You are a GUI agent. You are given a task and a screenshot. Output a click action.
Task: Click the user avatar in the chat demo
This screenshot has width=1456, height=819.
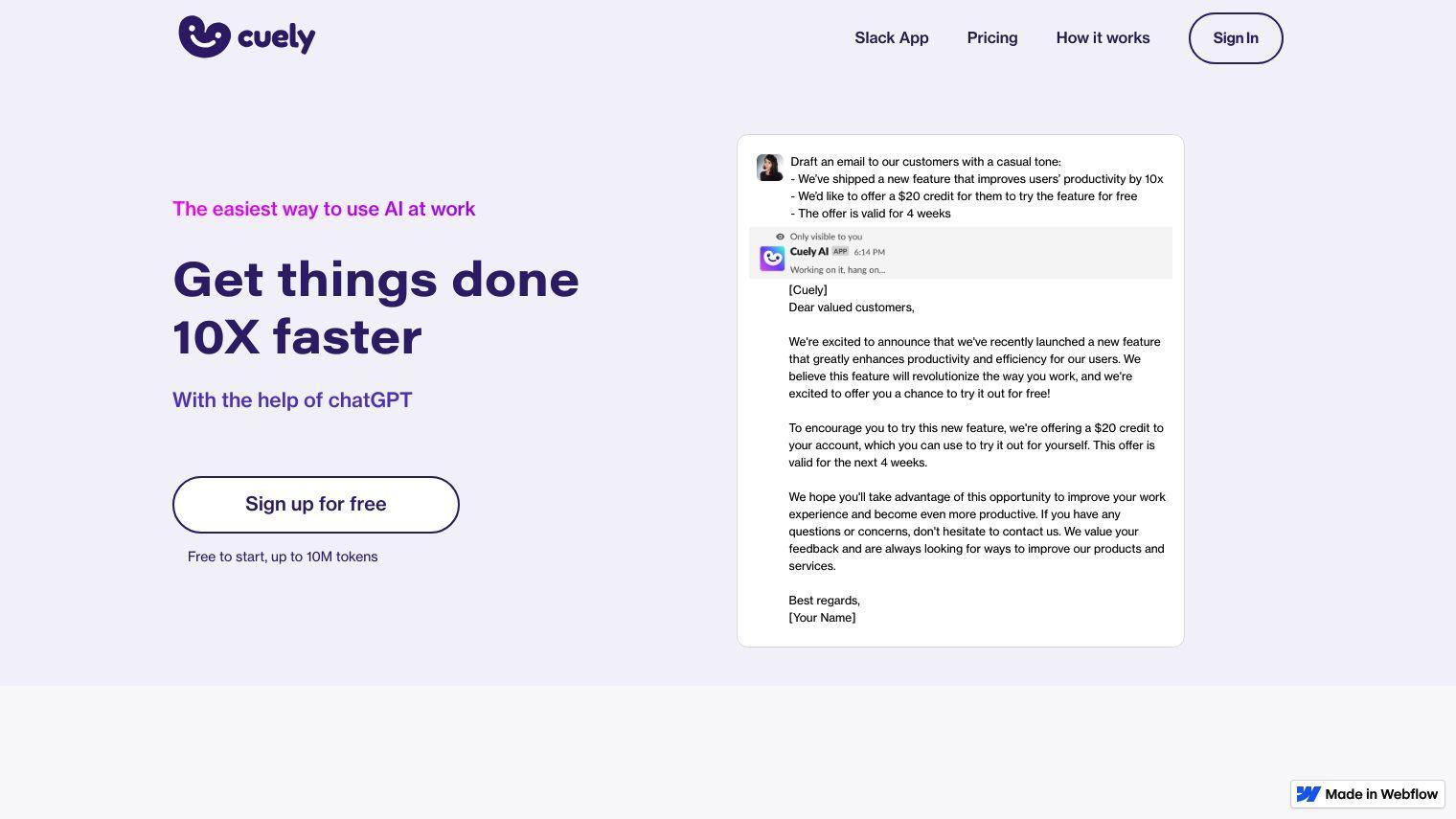point(769,168)
